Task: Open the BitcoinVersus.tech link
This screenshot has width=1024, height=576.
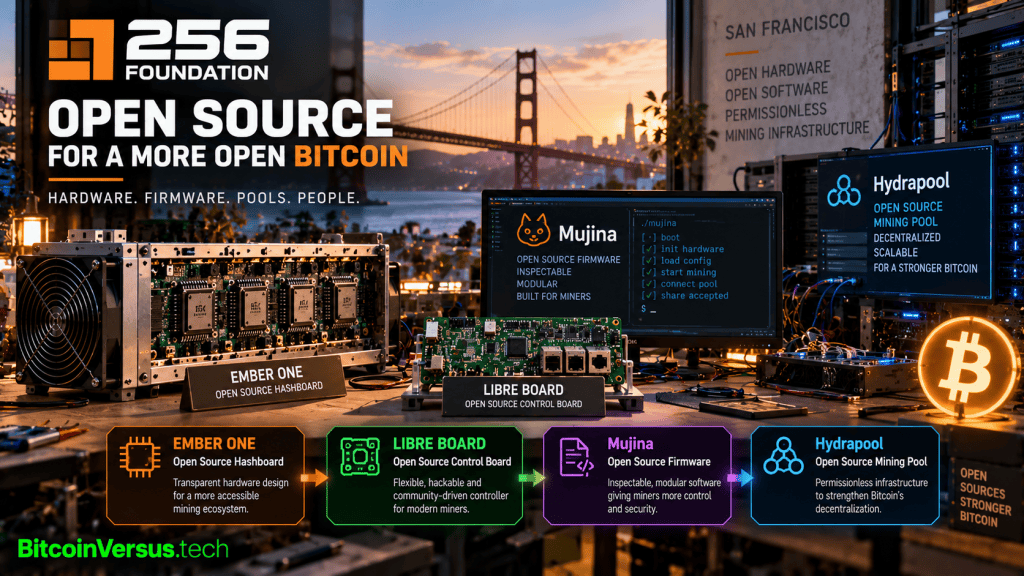Action: tap(123, 549)
